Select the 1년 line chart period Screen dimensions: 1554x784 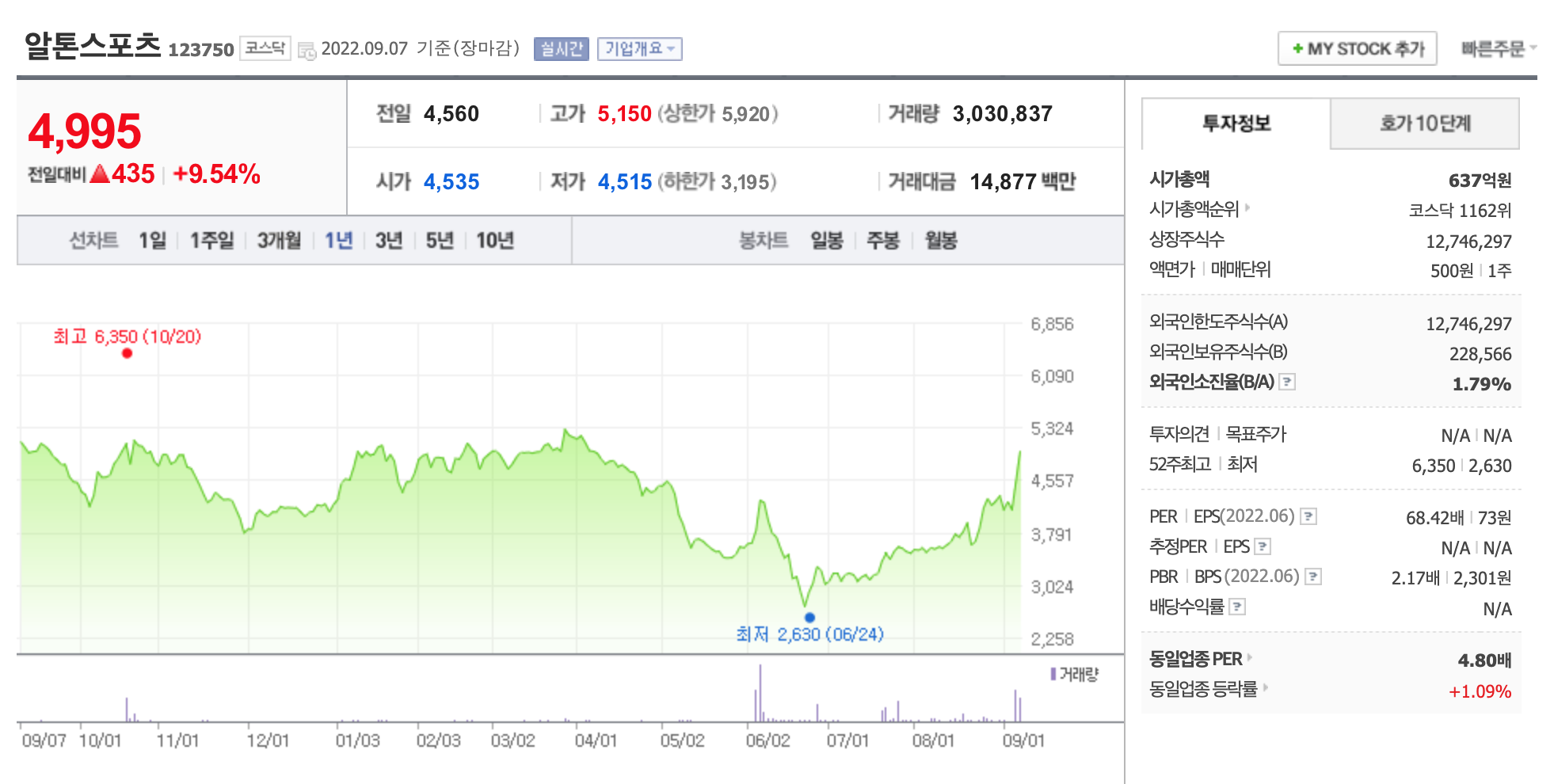pyautogui.click(x=338, y=240)
